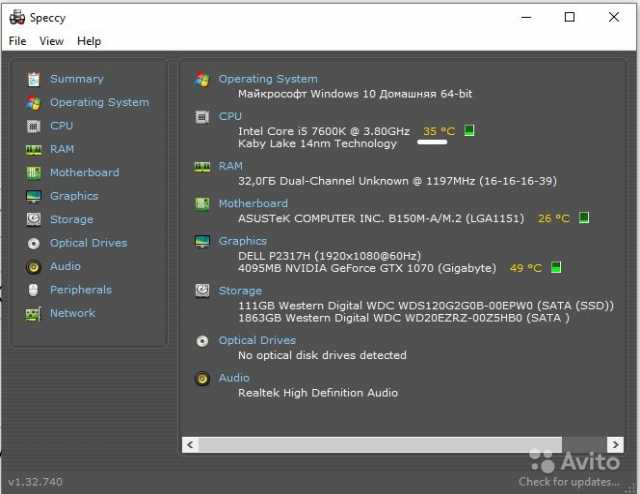Click the Graphics monitor icon in sidebar
Viewport: 640px width, 494px height.
(x=33, y=196)
